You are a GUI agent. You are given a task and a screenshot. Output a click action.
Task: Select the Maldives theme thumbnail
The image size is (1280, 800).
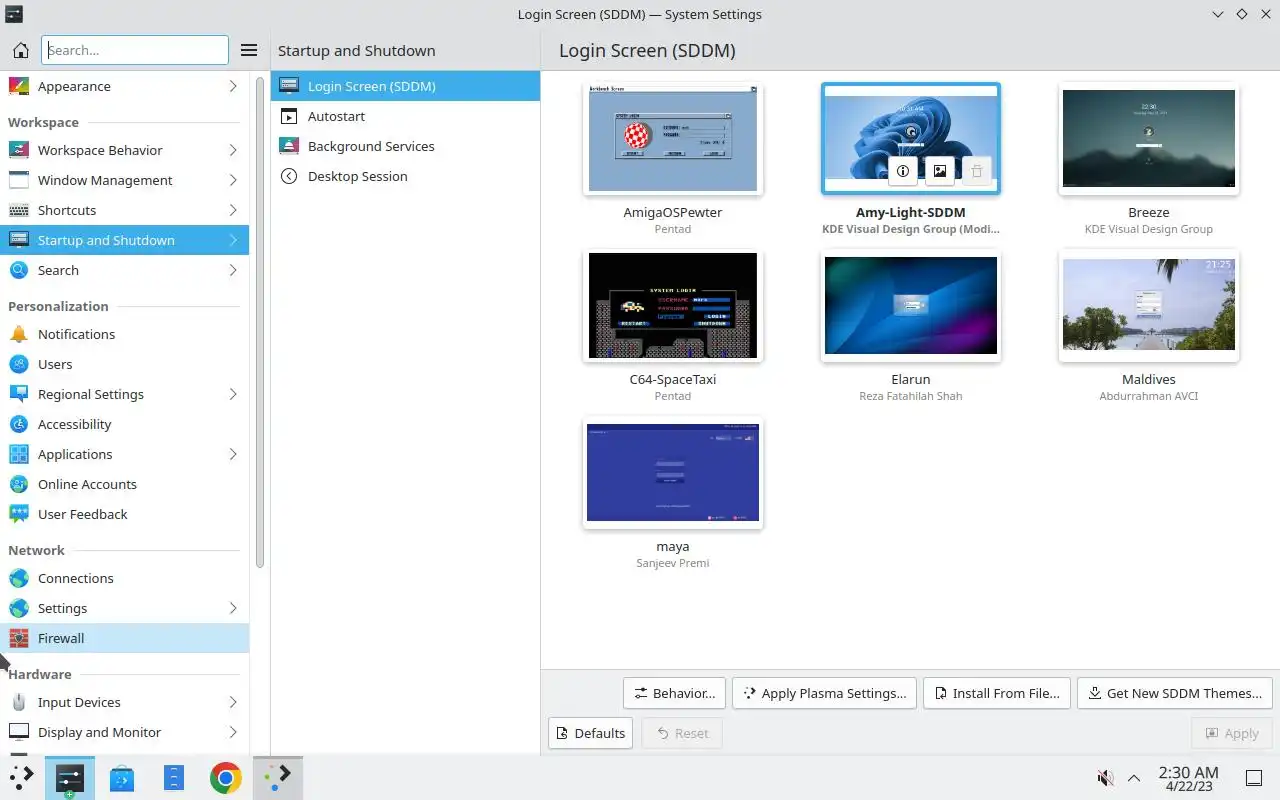pyautogui.click(x=1149, y=306)
